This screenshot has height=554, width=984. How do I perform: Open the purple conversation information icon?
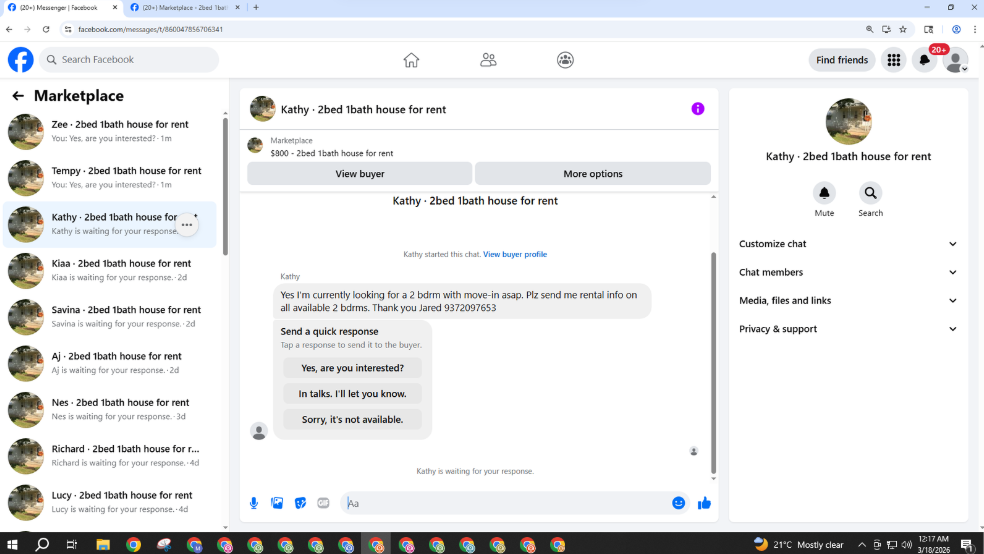(698, 109)
